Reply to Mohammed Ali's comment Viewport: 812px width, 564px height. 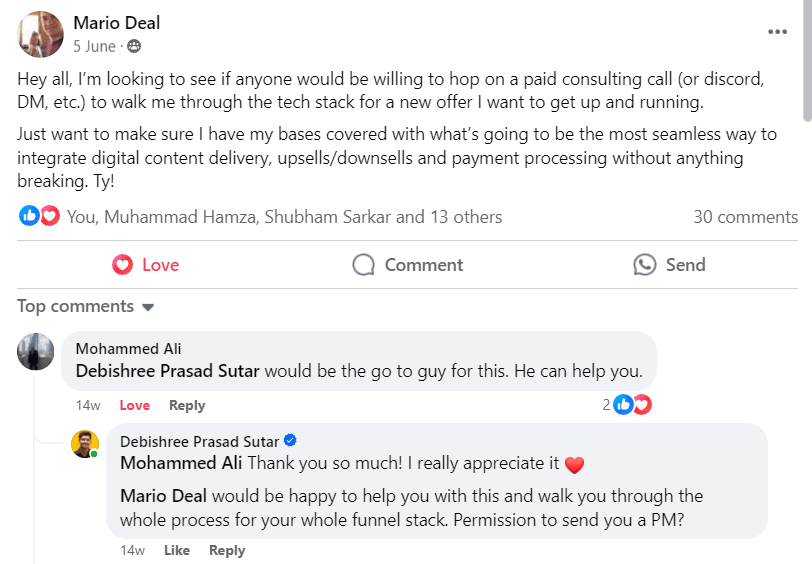[187, 405]
